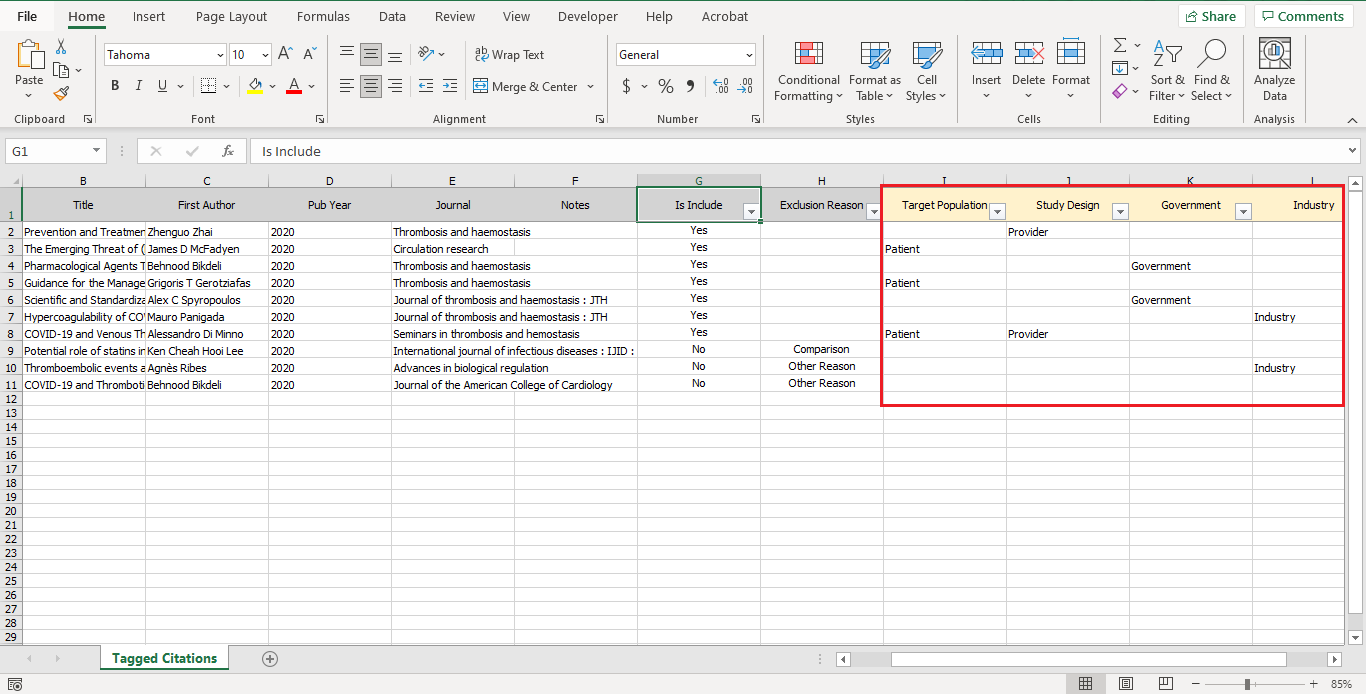The width and height of the screenshot is (1366, 694).
Task: Toggle middle vertical alignment
Action: point(371,55)
